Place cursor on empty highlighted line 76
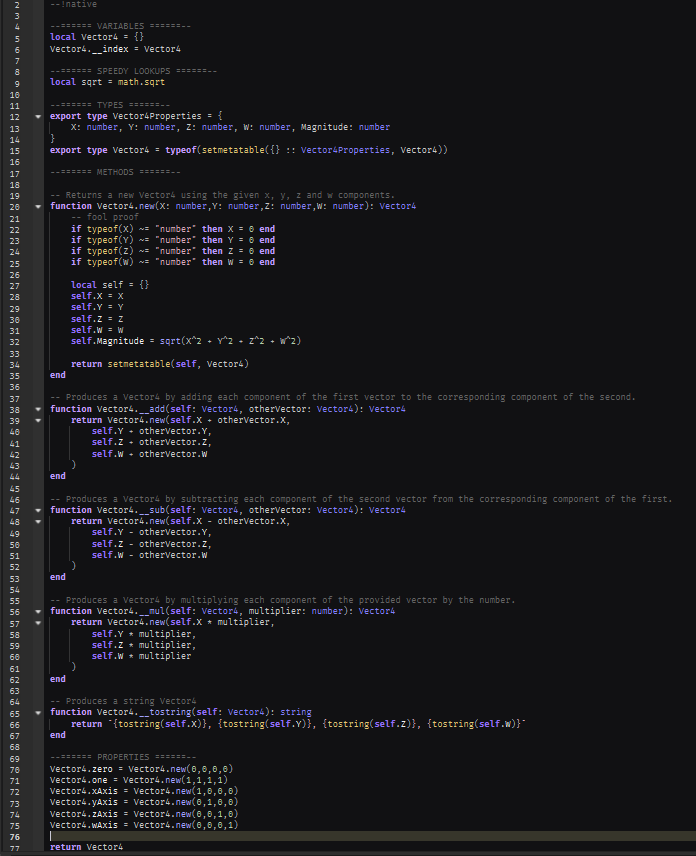696x856 pixels. tap(370, 836)
